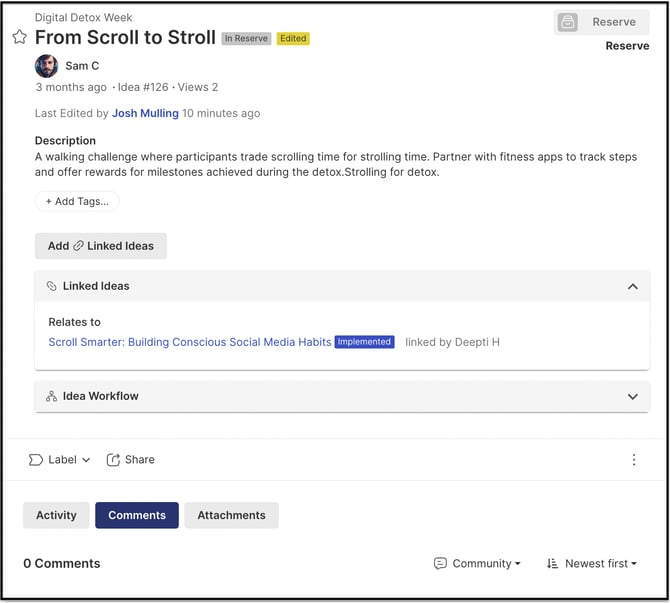Click the Add Tags input field
The width and height of the screenshot is (670, 603).
pyautogui.click(x=77, y=201)
